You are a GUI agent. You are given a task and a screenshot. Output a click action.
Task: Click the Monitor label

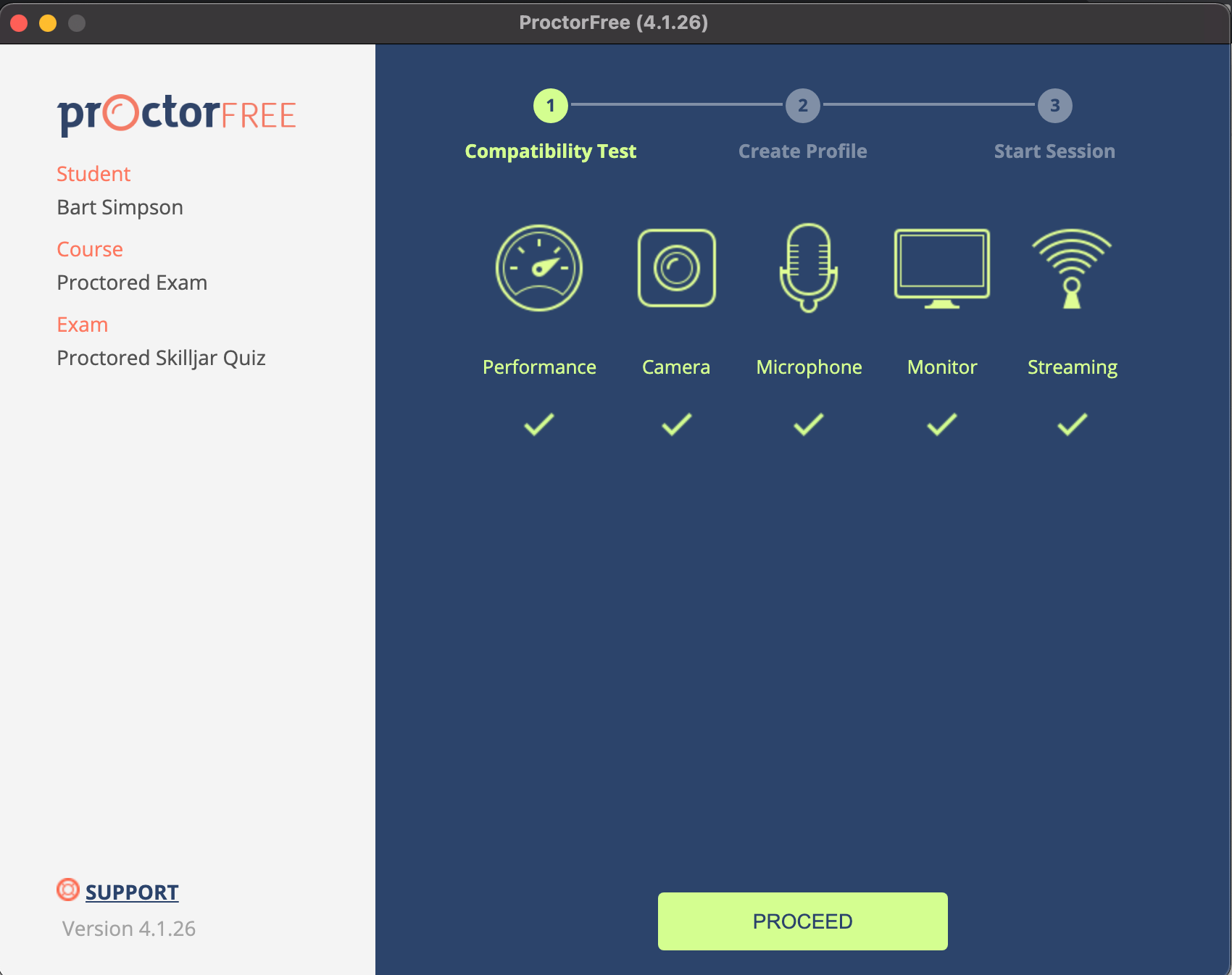[x=942, y=367]
